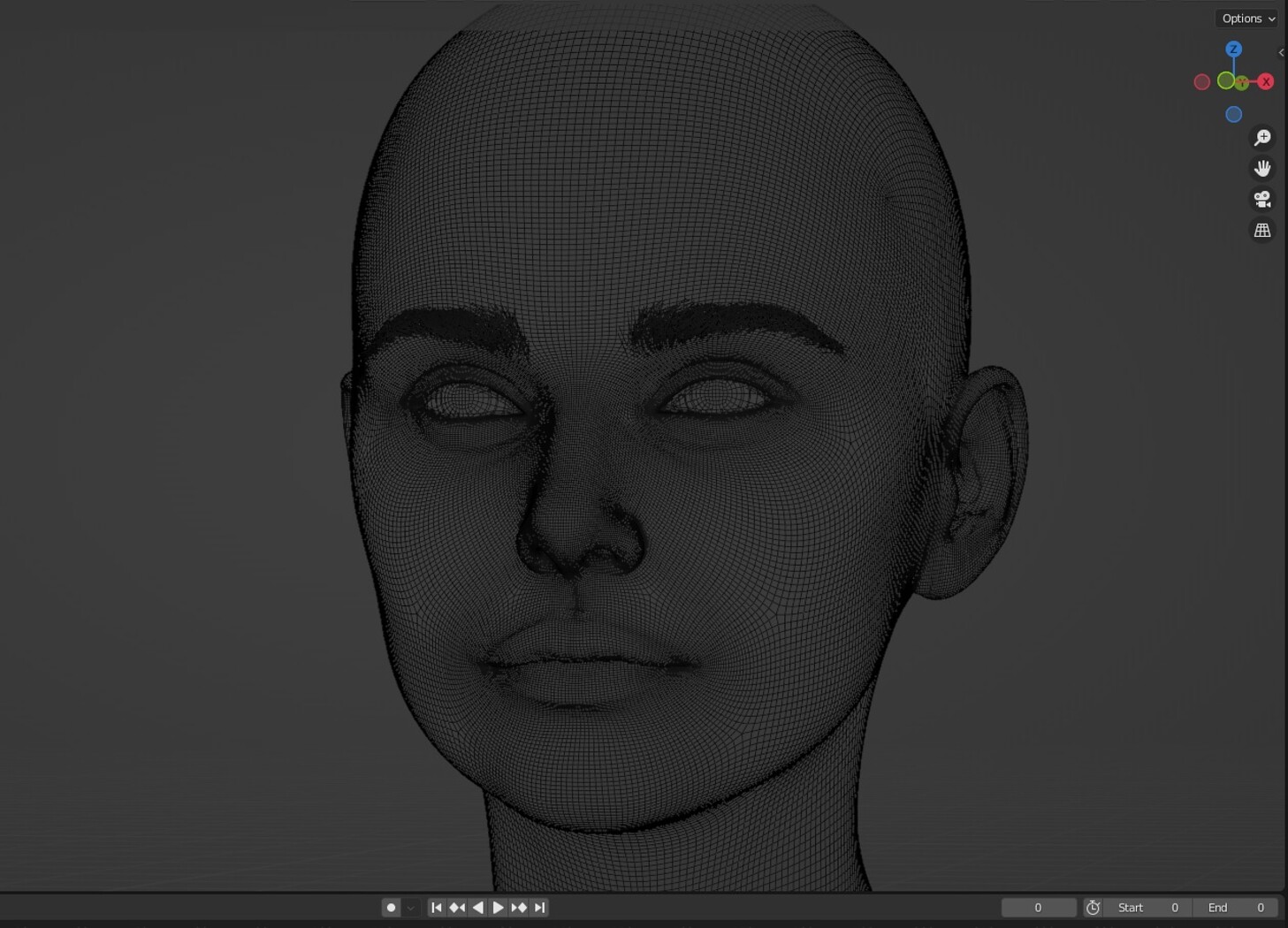This screenshot has width=1288, height=928.
Task: Jump to the next keyframe
Action: [x=519, y=908]
